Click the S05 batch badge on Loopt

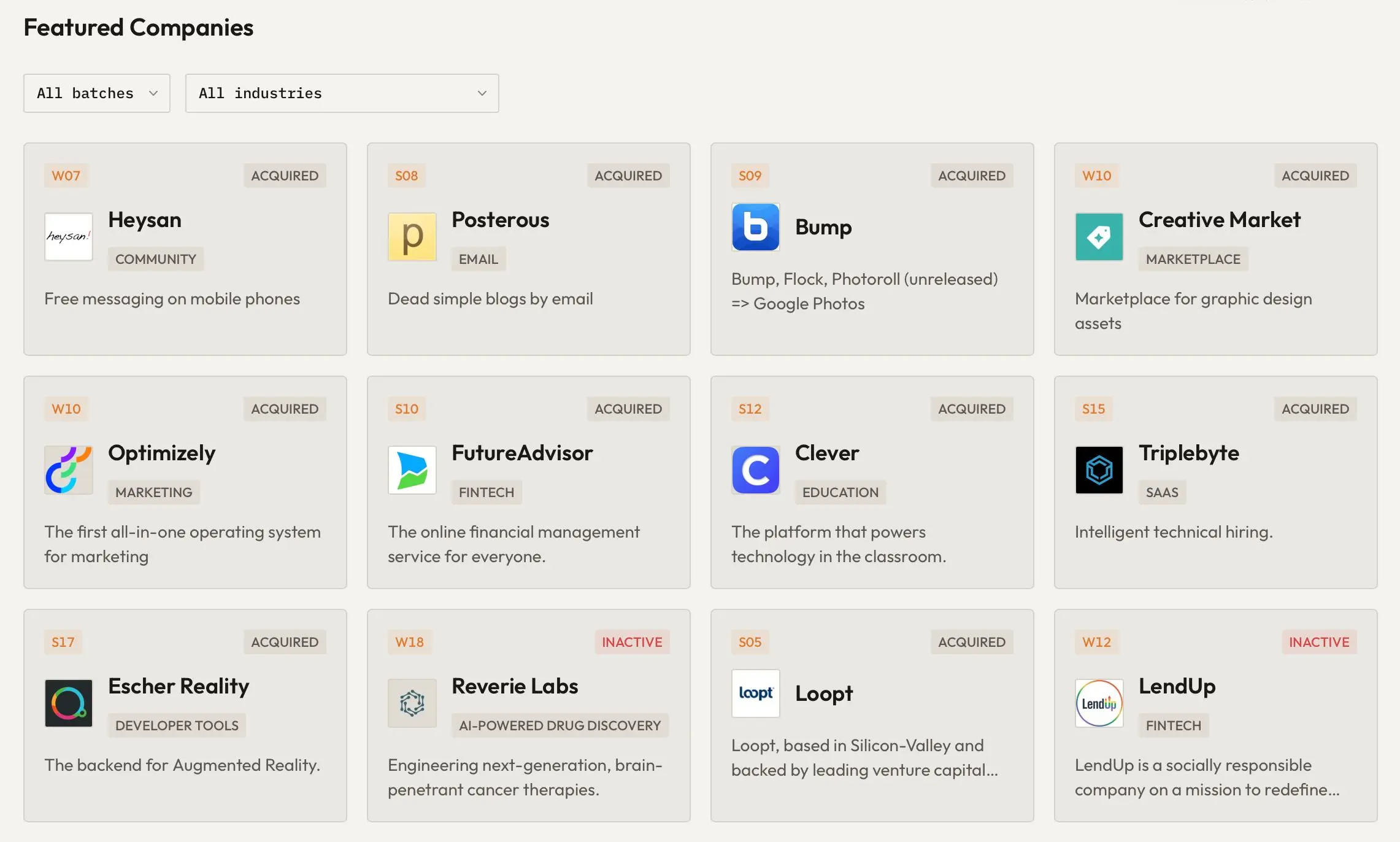coord(750,642)
